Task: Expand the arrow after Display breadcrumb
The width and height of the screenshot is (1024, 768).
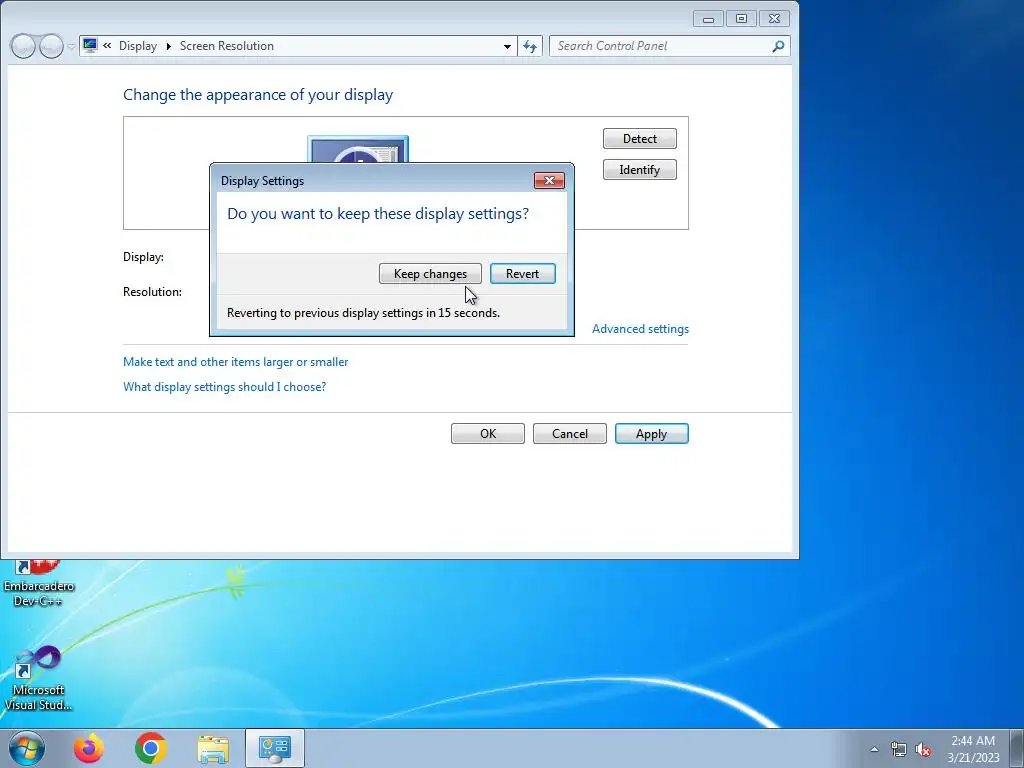Action: point(168,46)
